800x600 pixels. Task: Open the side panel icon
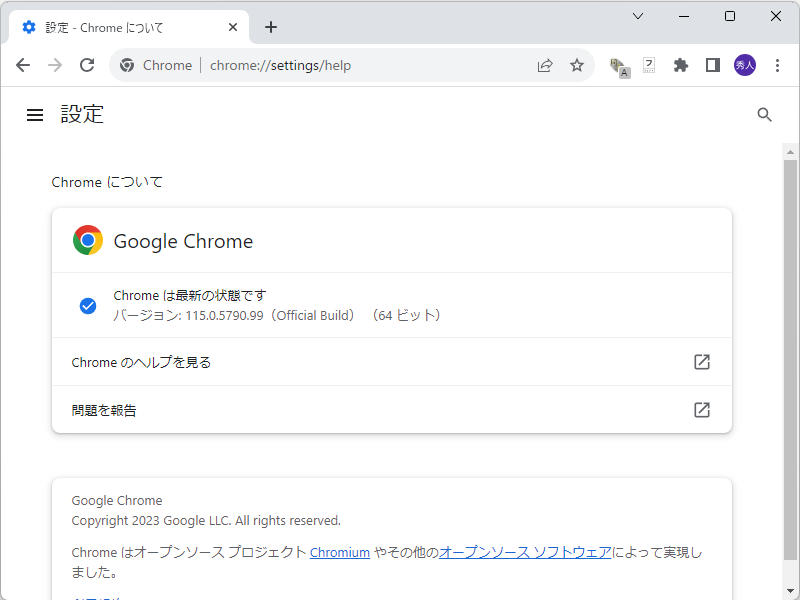click(x=712, y=64)
